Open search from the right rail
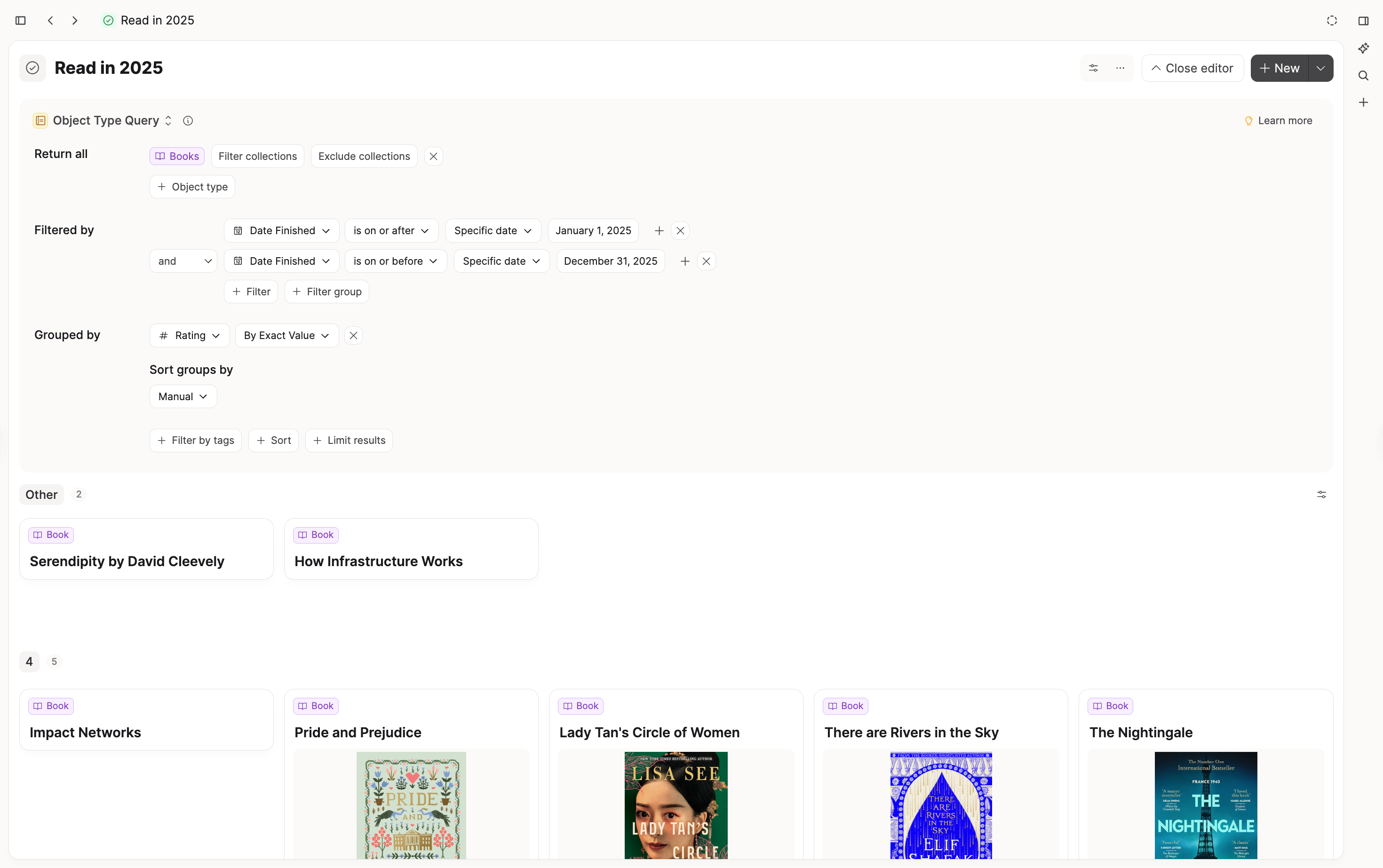The height and width of the screenshot is (868, 1383). pyautogui.click(x=1363, y=76)
